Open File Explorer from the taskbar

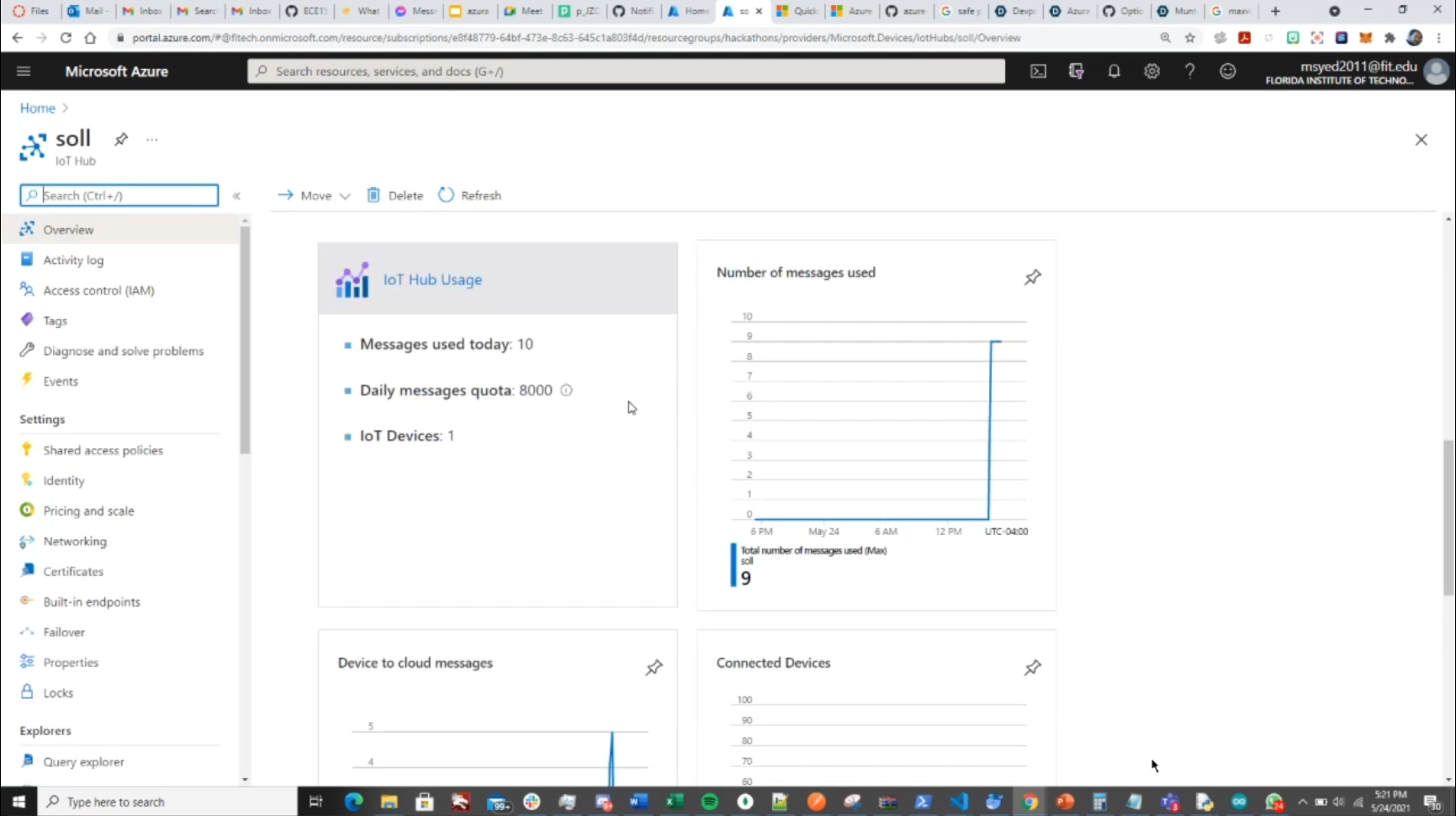tap(389, 802)
